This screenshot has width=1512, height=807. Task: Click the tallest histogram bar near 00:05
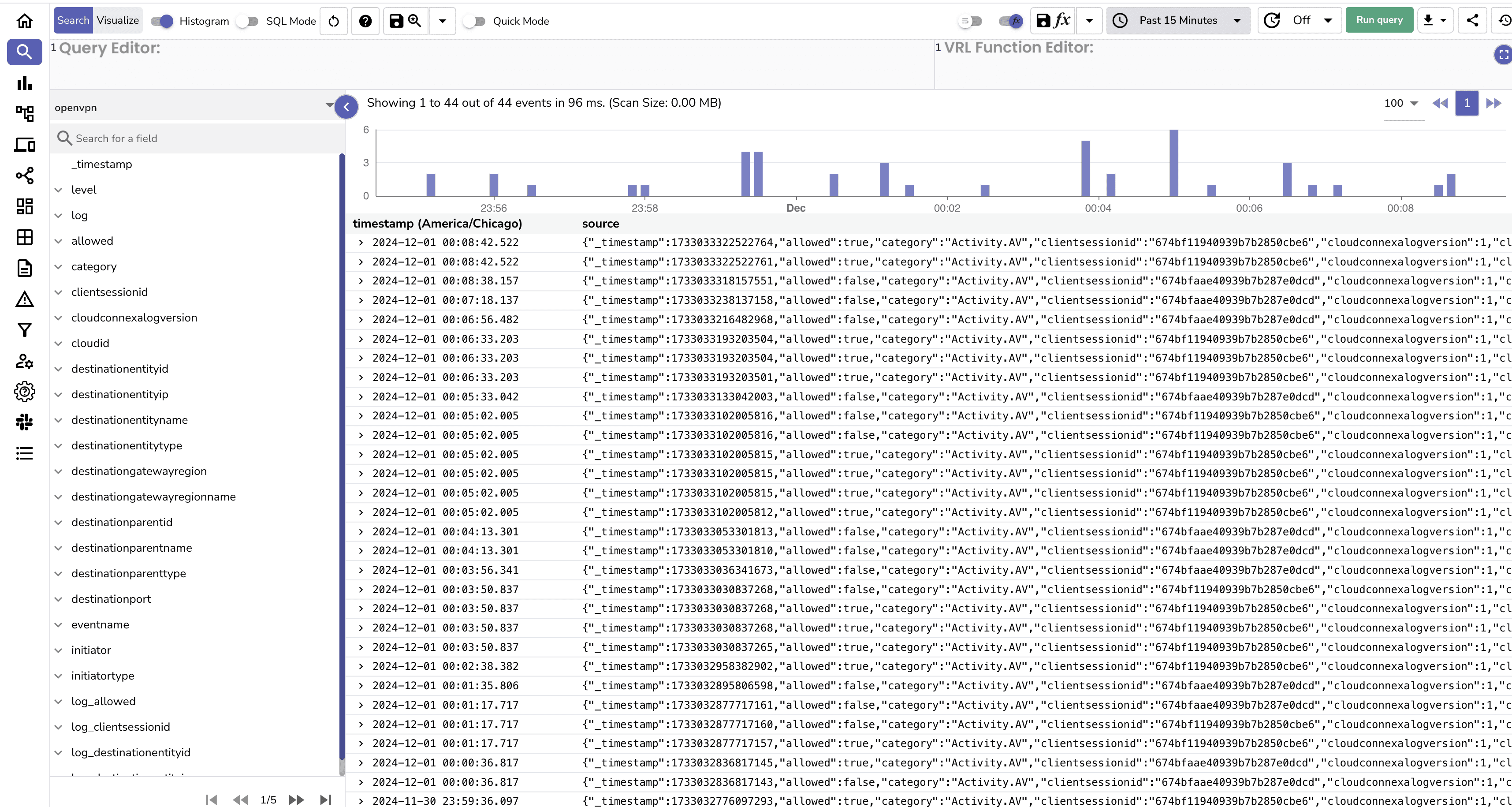pyautogui.click(x=1173, y=163)
